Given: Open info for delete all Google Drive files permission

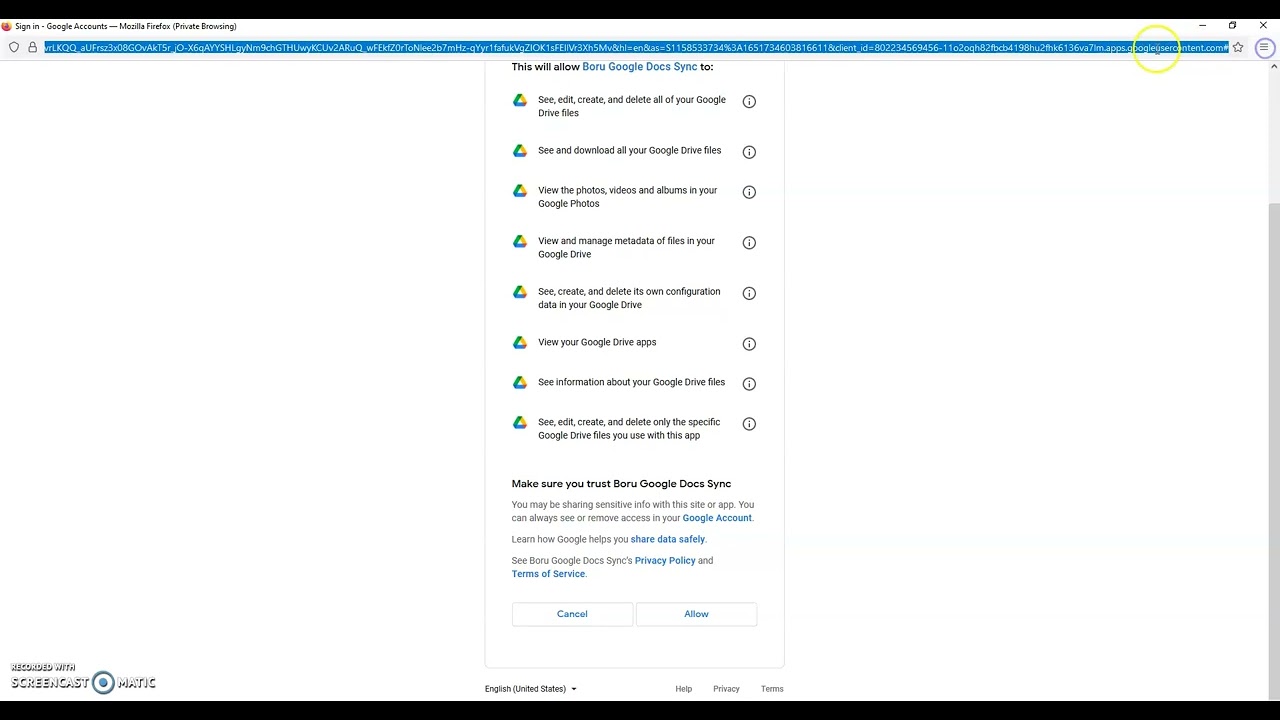Looking at the screenshot, I should (749, 101).
